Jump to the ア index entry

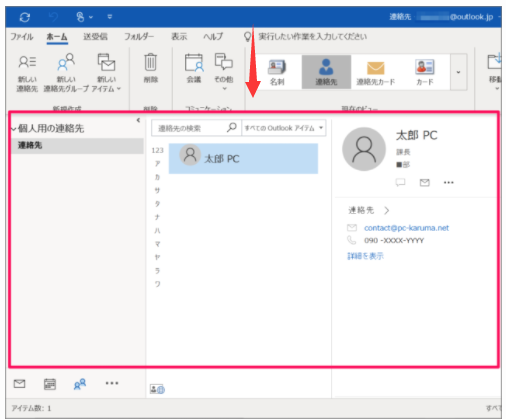coord(157,164)
